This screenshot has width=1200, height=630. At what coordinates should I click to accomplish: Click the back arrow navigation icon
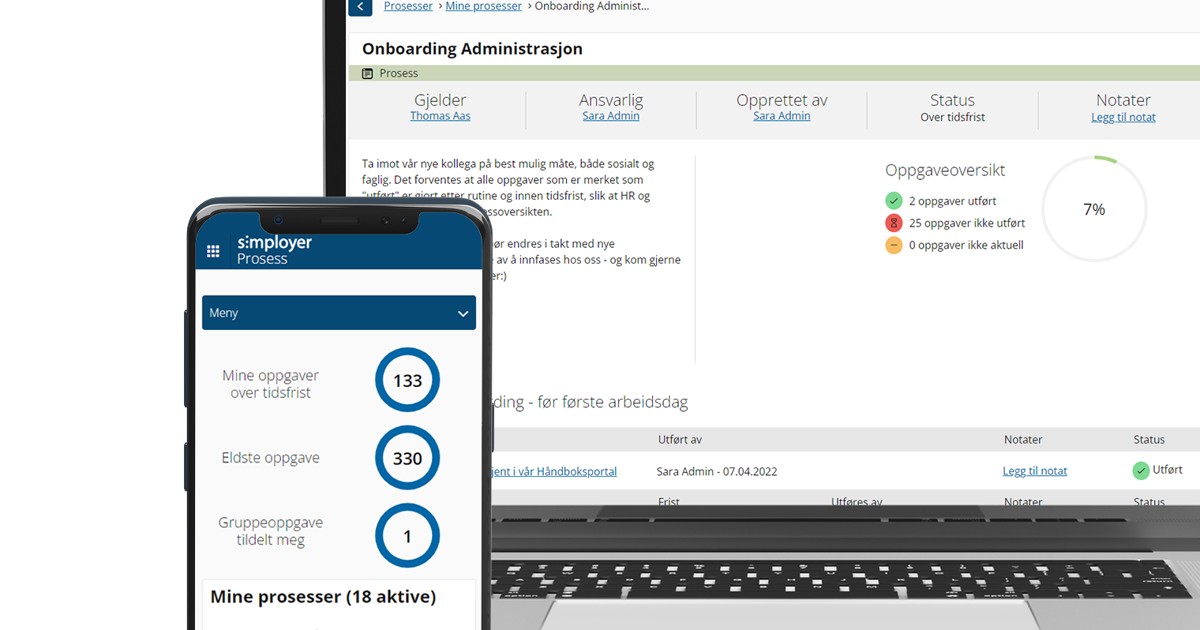[x=360, y=7]
